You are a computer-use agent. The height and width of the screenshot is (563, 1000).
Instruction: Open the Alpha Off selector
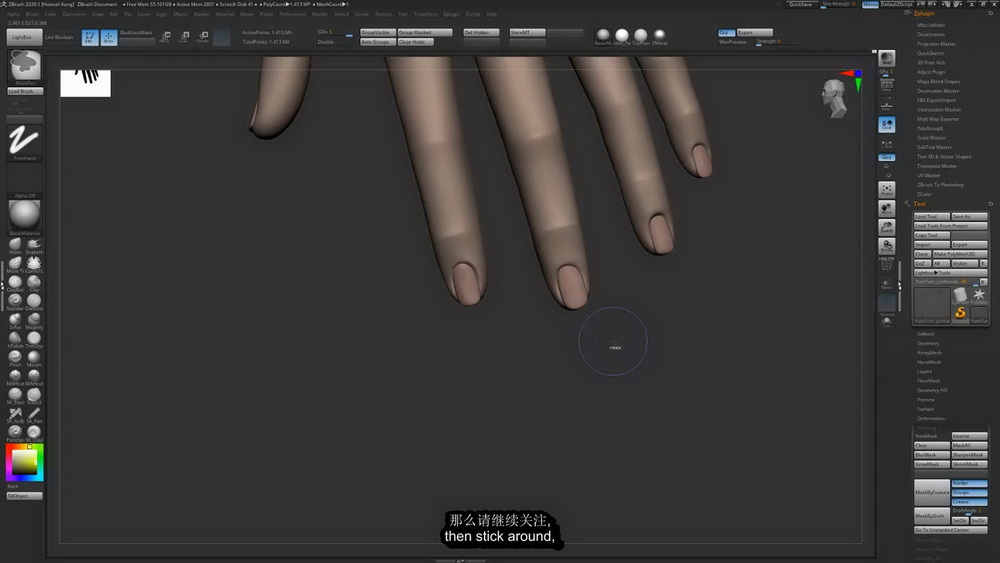tap(25, 180)
